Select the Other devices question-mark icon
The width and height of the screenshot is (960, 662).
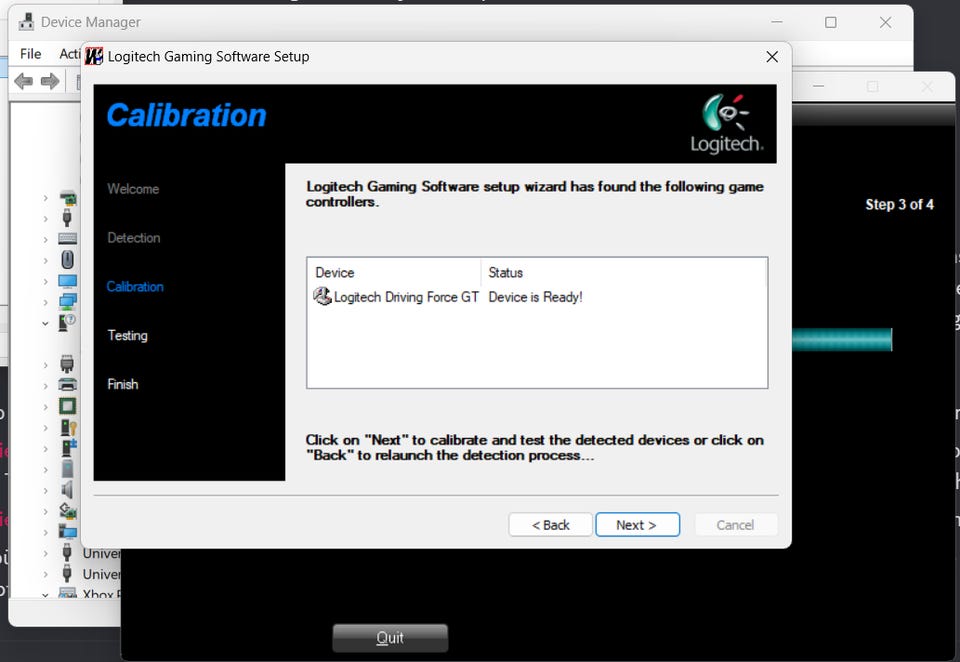[x=67, y=322]
